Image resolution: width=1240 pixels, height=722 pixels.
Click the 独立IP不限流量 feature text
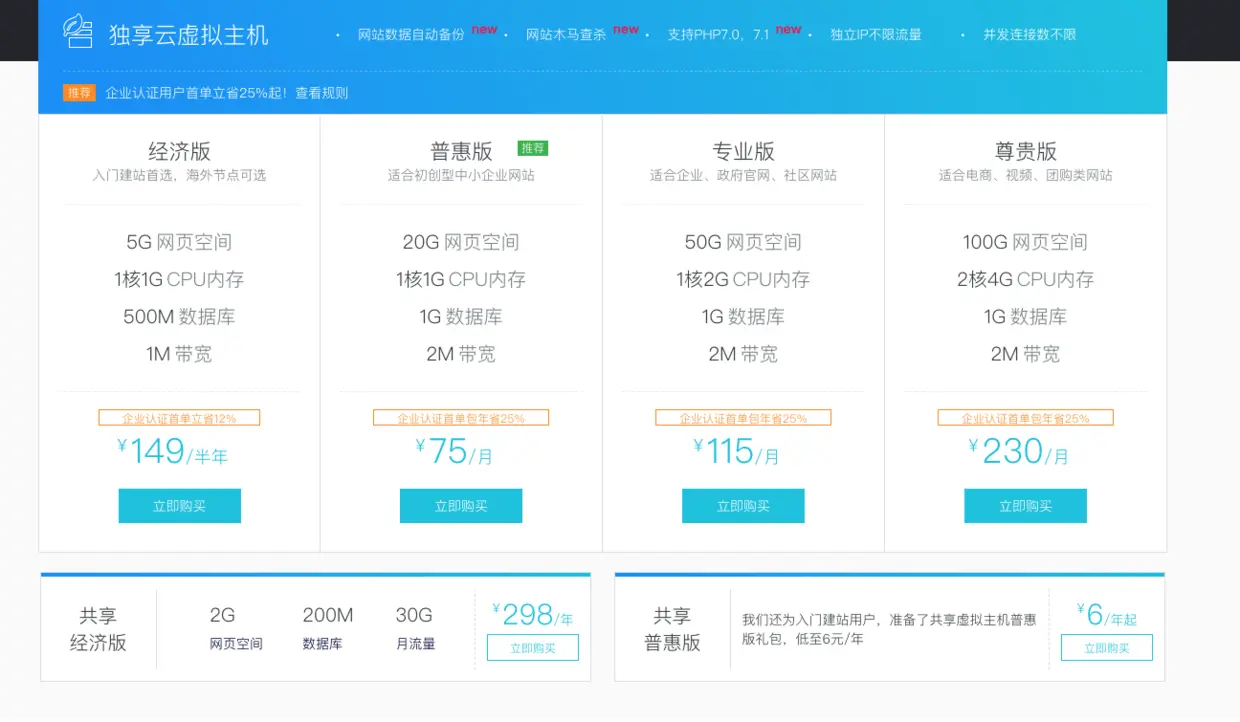click(876, 35)
